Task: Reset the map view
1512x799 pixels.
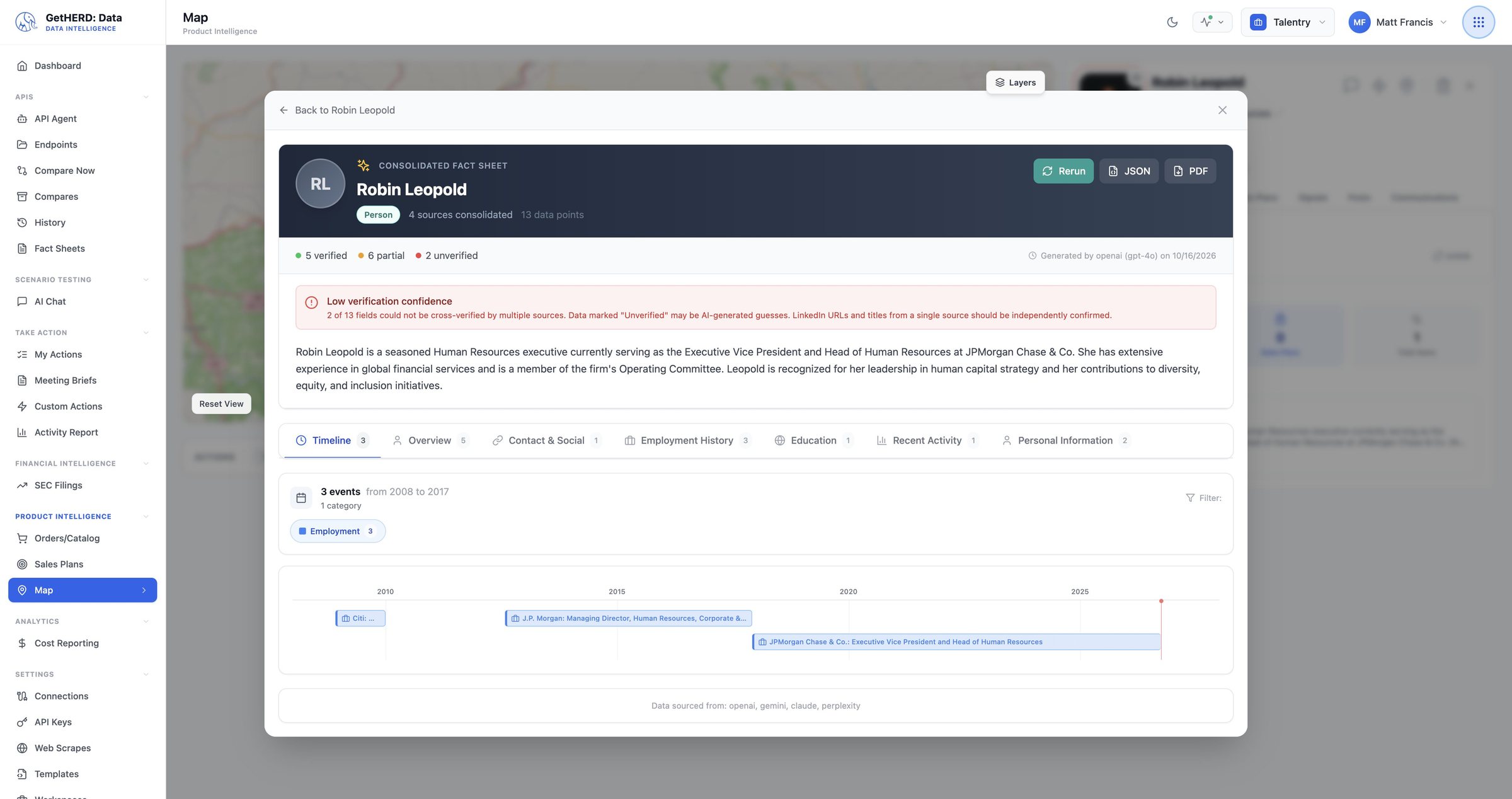Action: (x=221, y=404)
